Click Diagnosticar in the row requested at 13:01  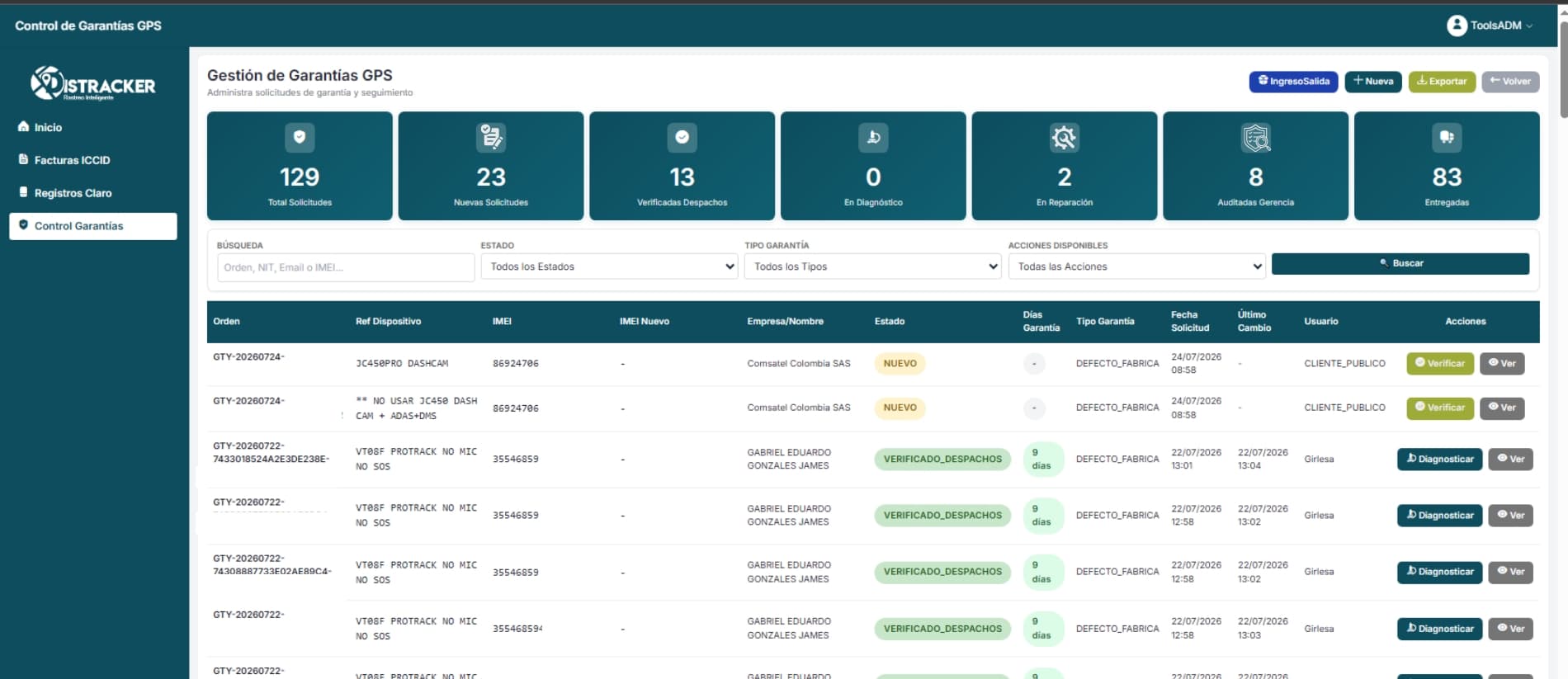click(x=1439, y=459)
